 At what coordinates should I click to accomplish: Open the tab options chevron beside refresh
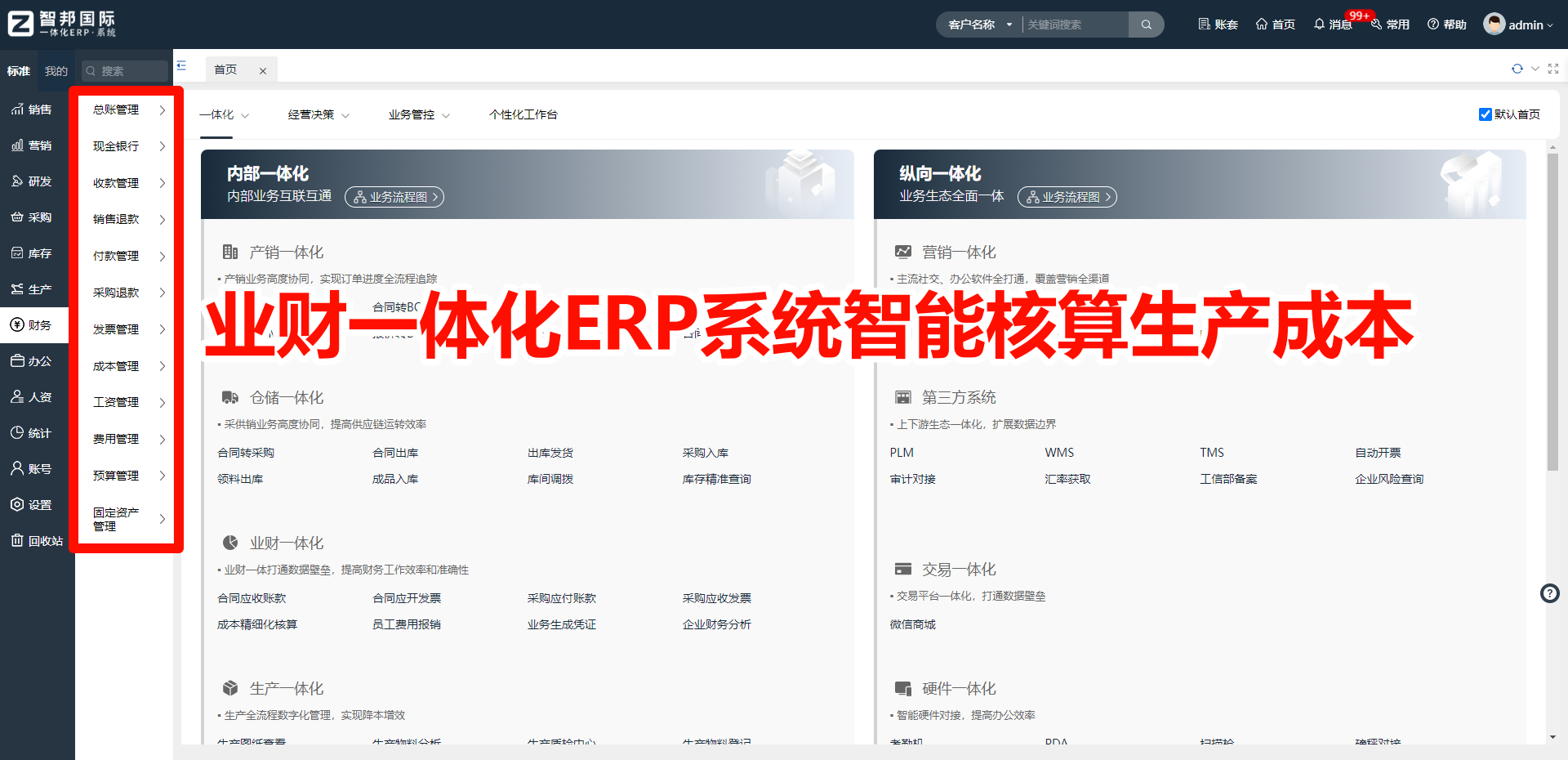[1535, 69]
